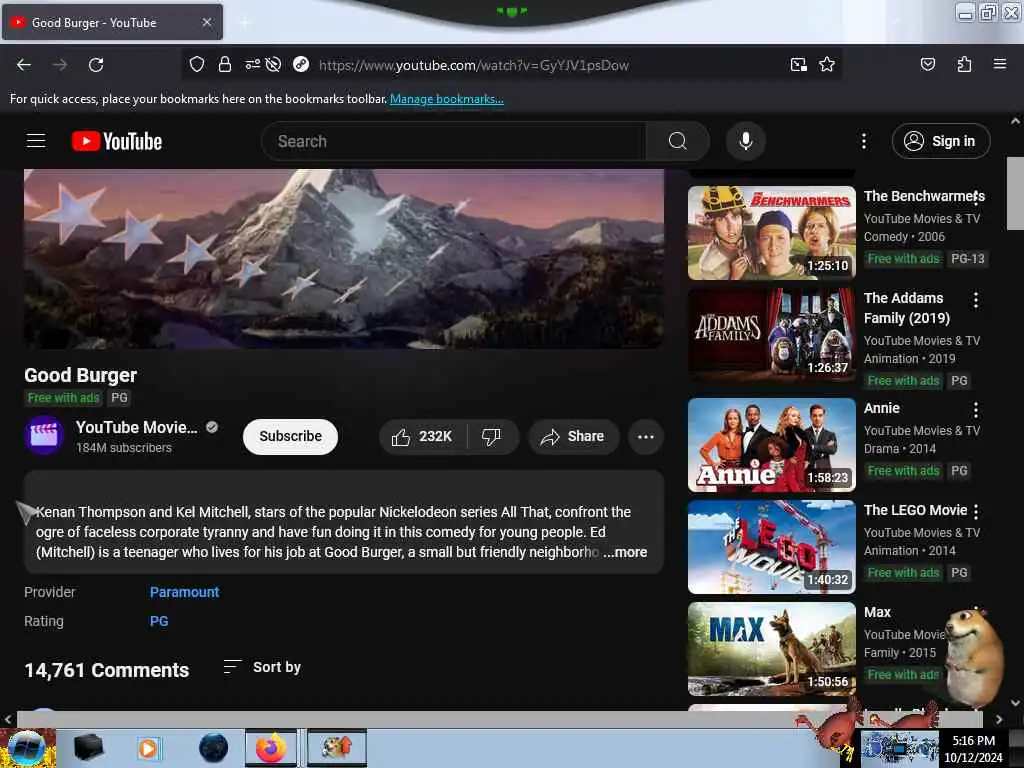The image size is (1024, 768).
Task: Open YouTube settings three-dot menu beside Sign in
Action: tap(863, 141)
